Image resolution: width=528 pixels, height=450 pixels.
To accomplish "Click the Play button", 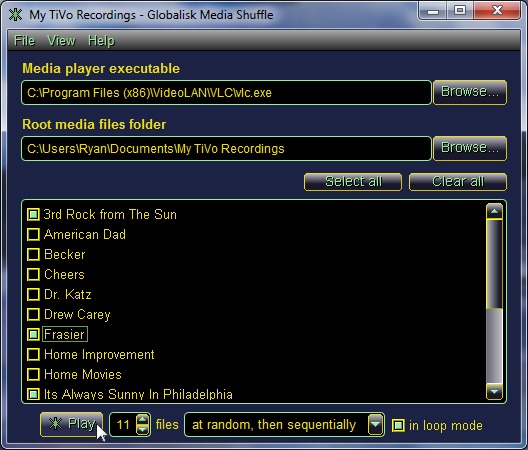I will (x=71, y=424).
